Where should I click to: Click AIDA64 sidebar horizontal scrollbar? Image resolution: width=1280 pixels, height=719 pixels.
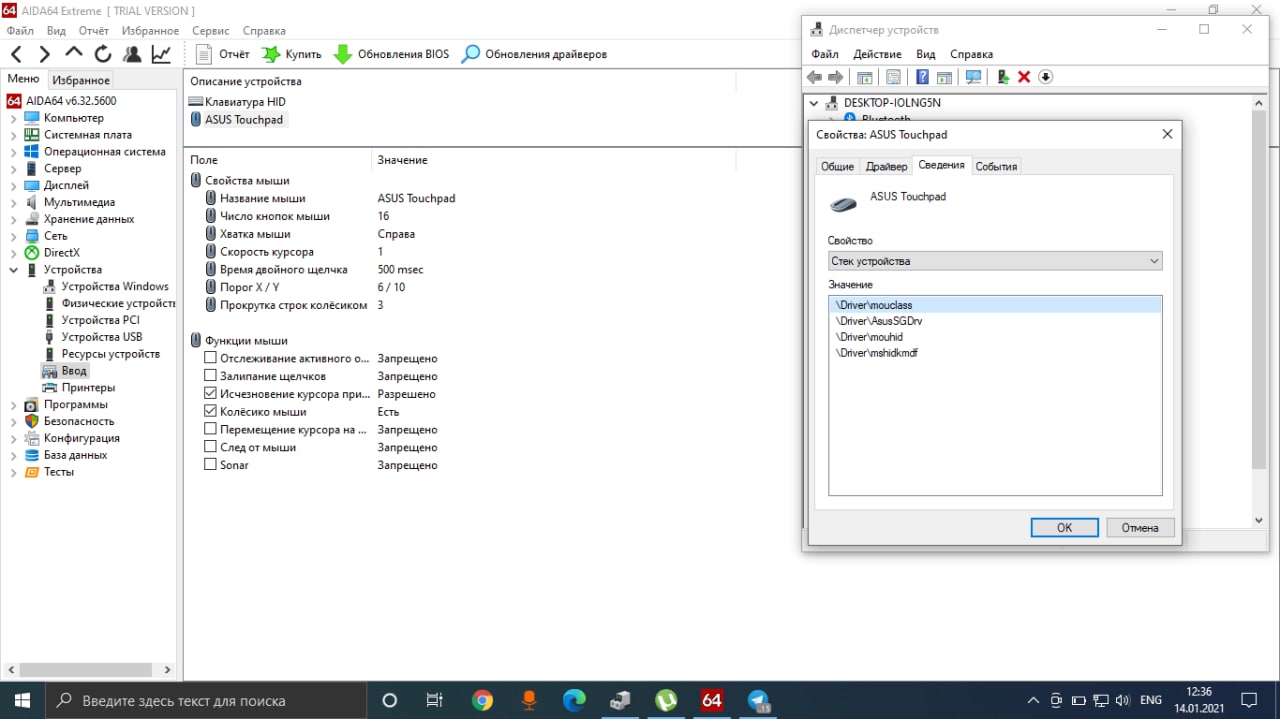point(87,670)
